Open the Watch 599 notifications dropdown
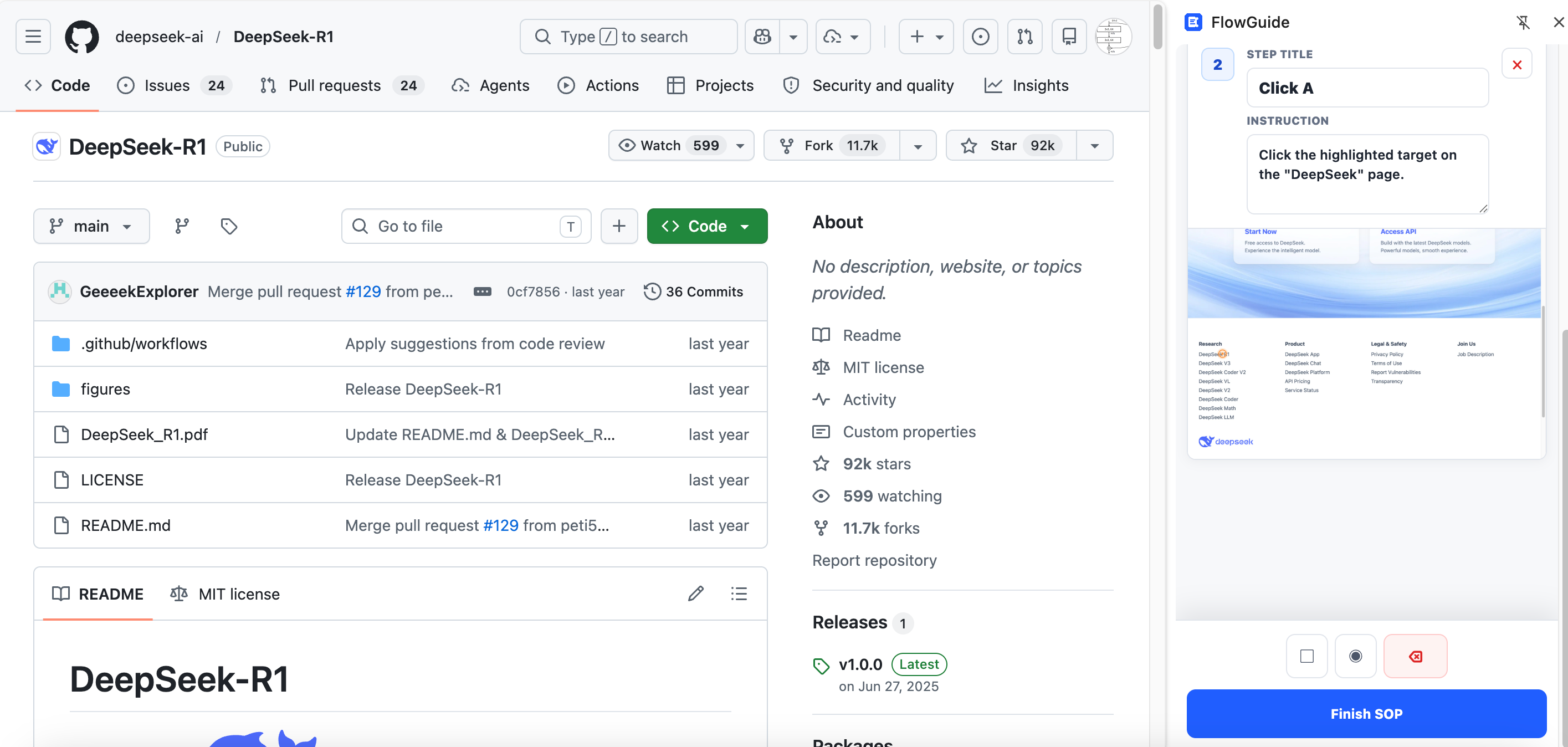The width and height of the screenshot is (1568, 747). 681,146
